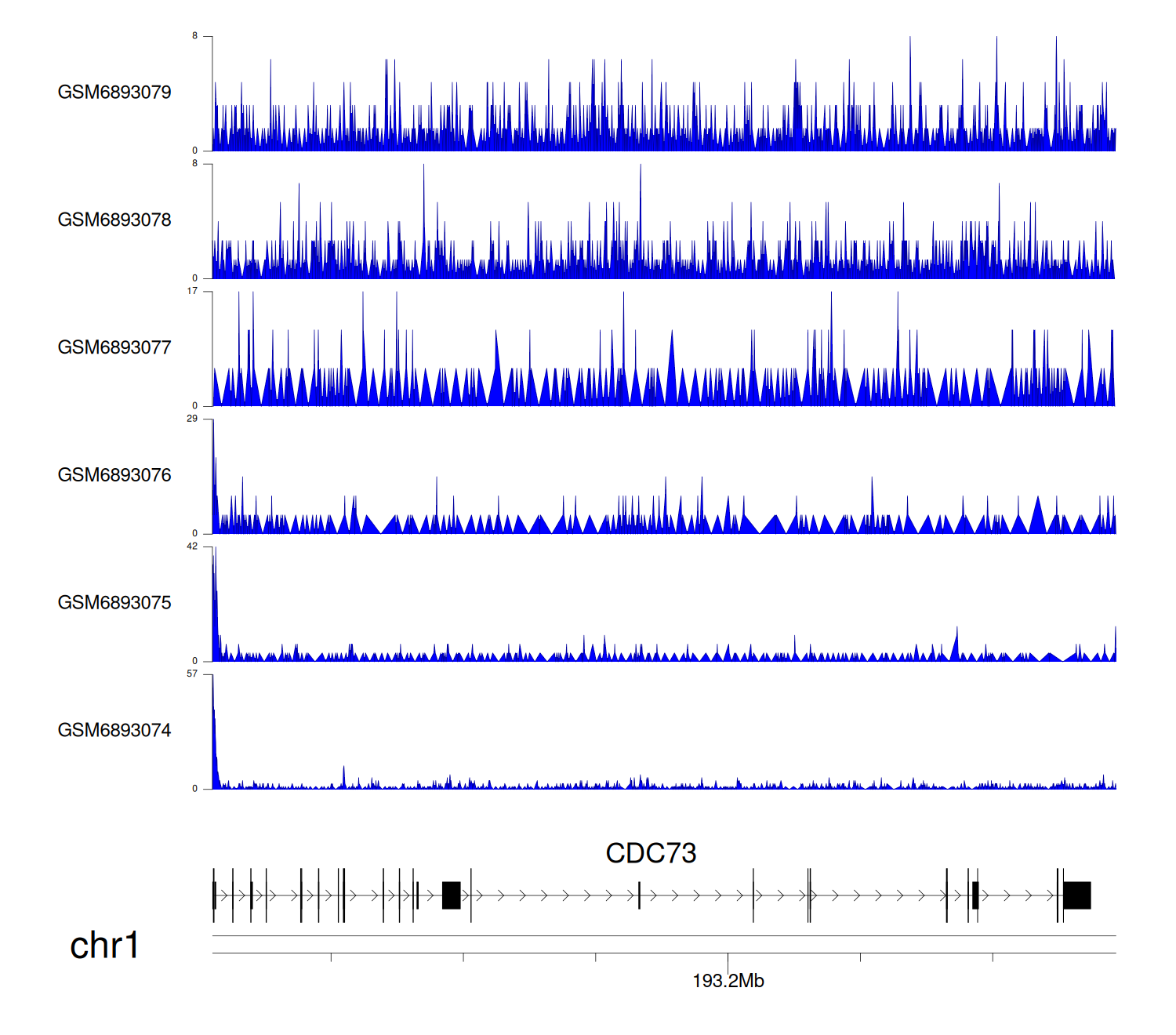Click the GSM6893077 track name
The height and width of the screenshot is (1035, 1176).
click(114, 347)
